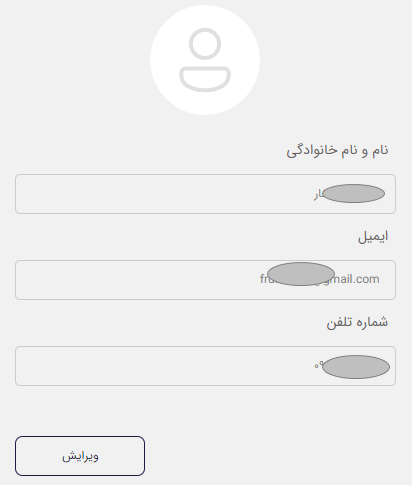Image resolution: width=412 pixels, height=485 pixels.
Task: Select the white circular profile picture area
Action: point(205,60)
